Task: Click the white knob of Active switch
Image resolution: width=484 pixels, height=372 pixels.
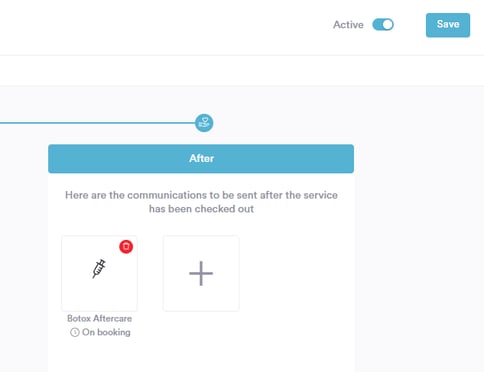Action: (x=388, y=24)
